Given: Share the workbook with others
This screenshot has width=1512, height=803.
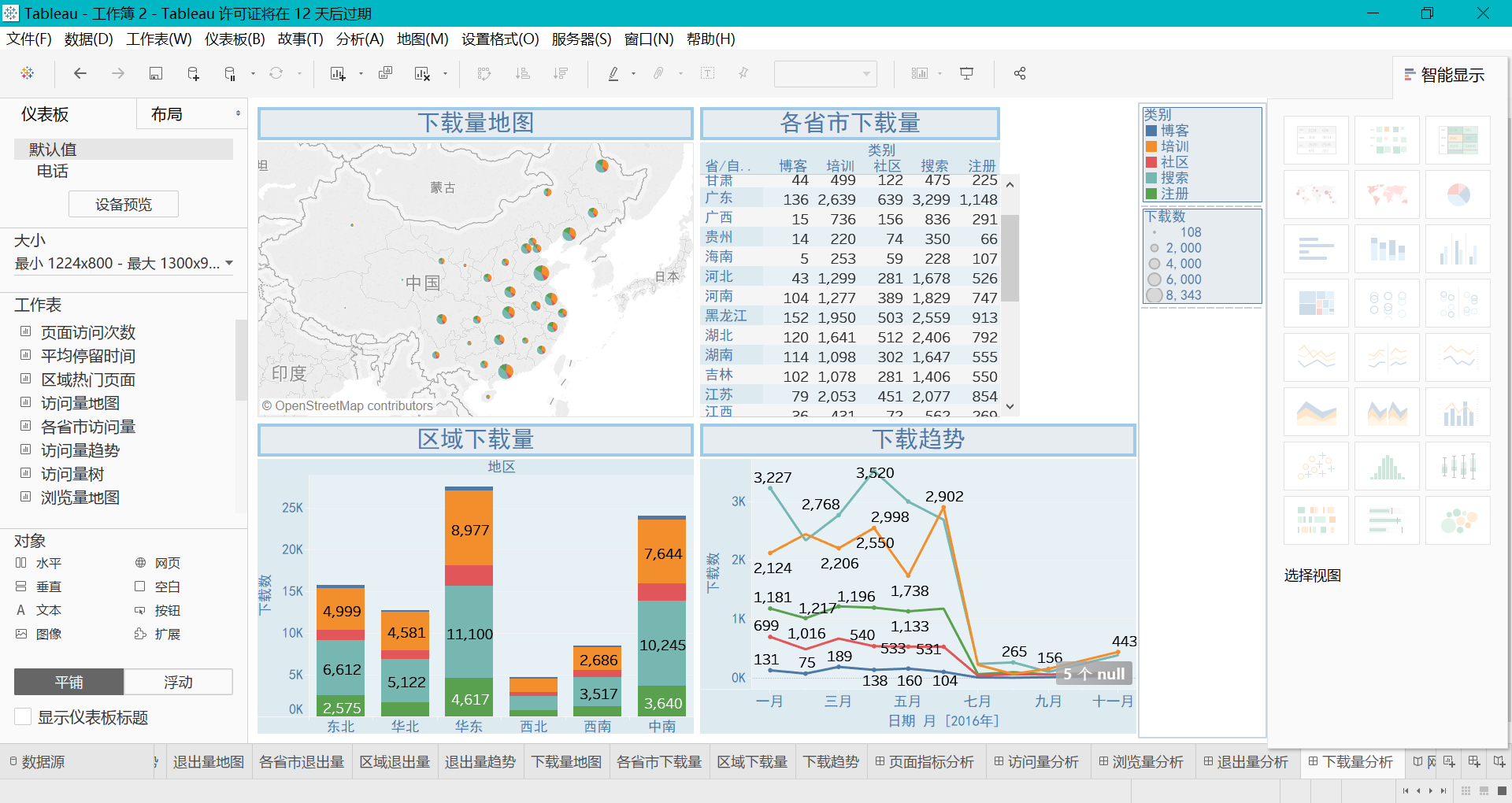Looking at the screenshot, I should [1020, 73].
